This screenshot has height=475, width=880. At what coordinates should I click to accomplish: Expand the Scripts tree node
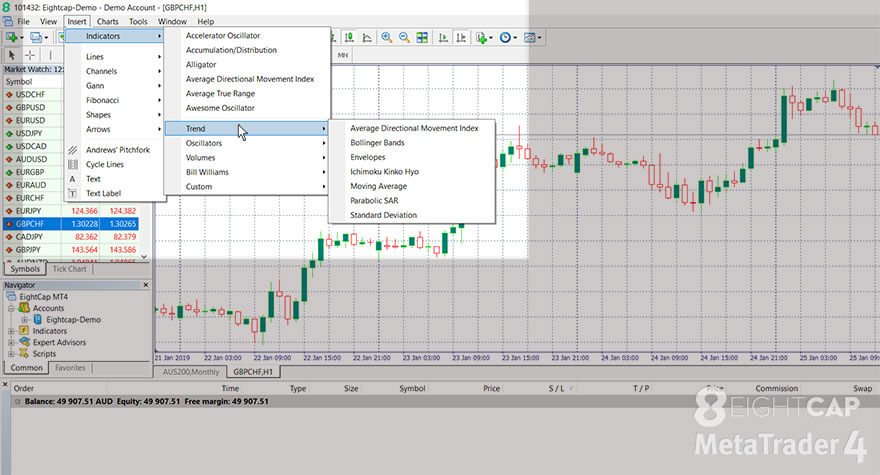(x=11, y=354)
